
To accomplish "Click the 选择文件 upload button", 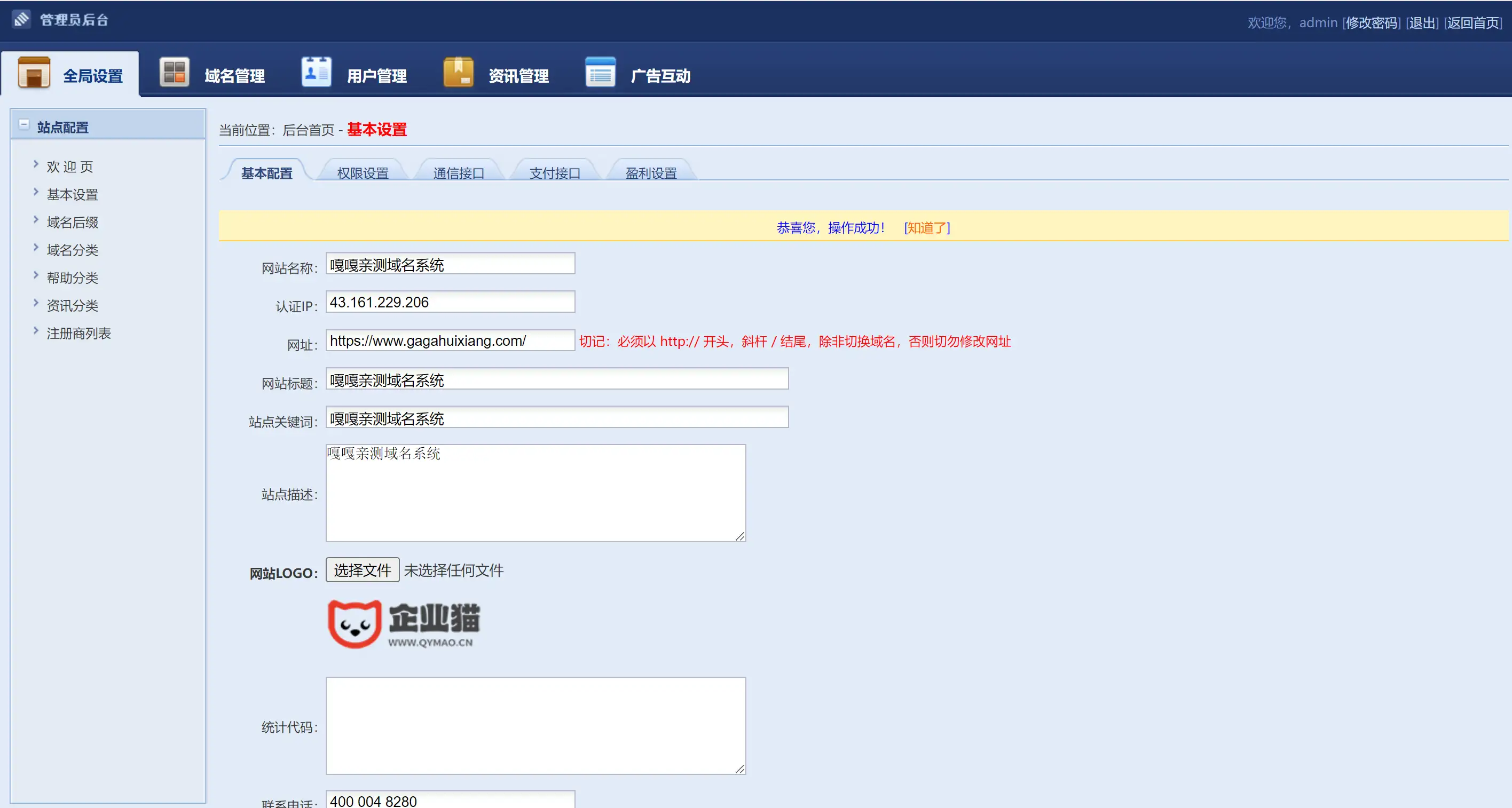I will coord(361,570).
